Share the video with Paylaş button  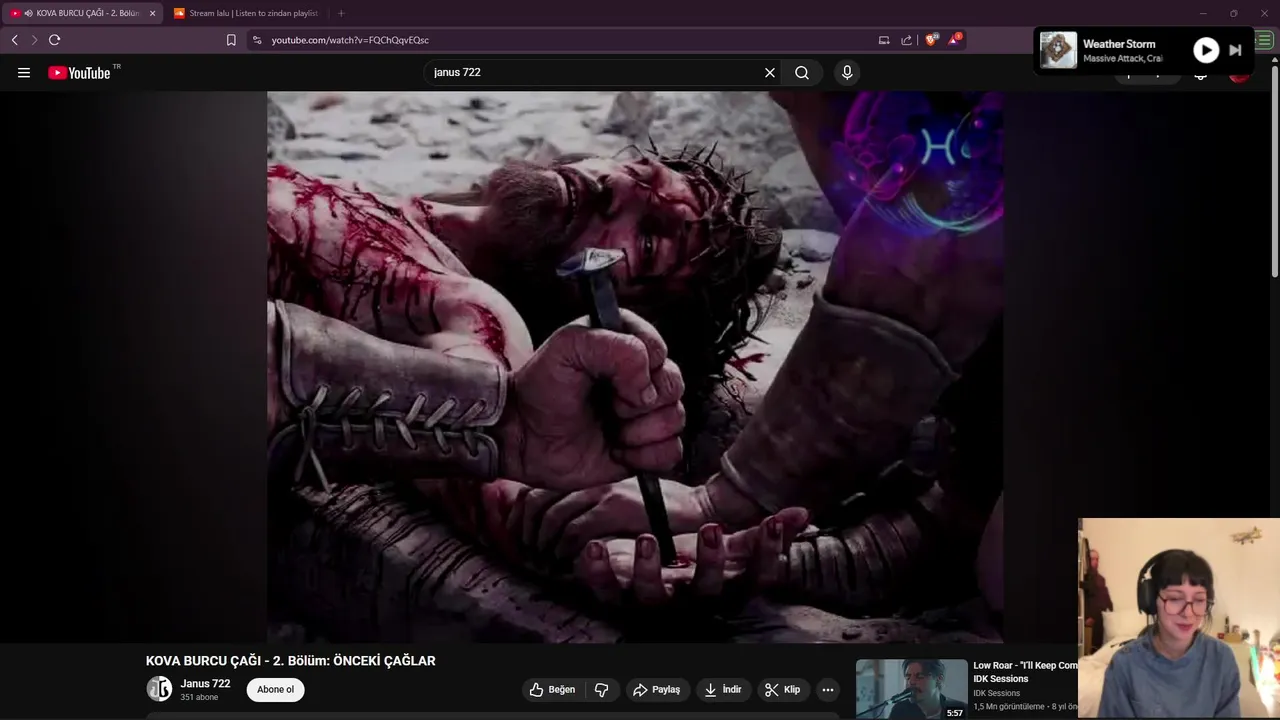click(657, 690)
